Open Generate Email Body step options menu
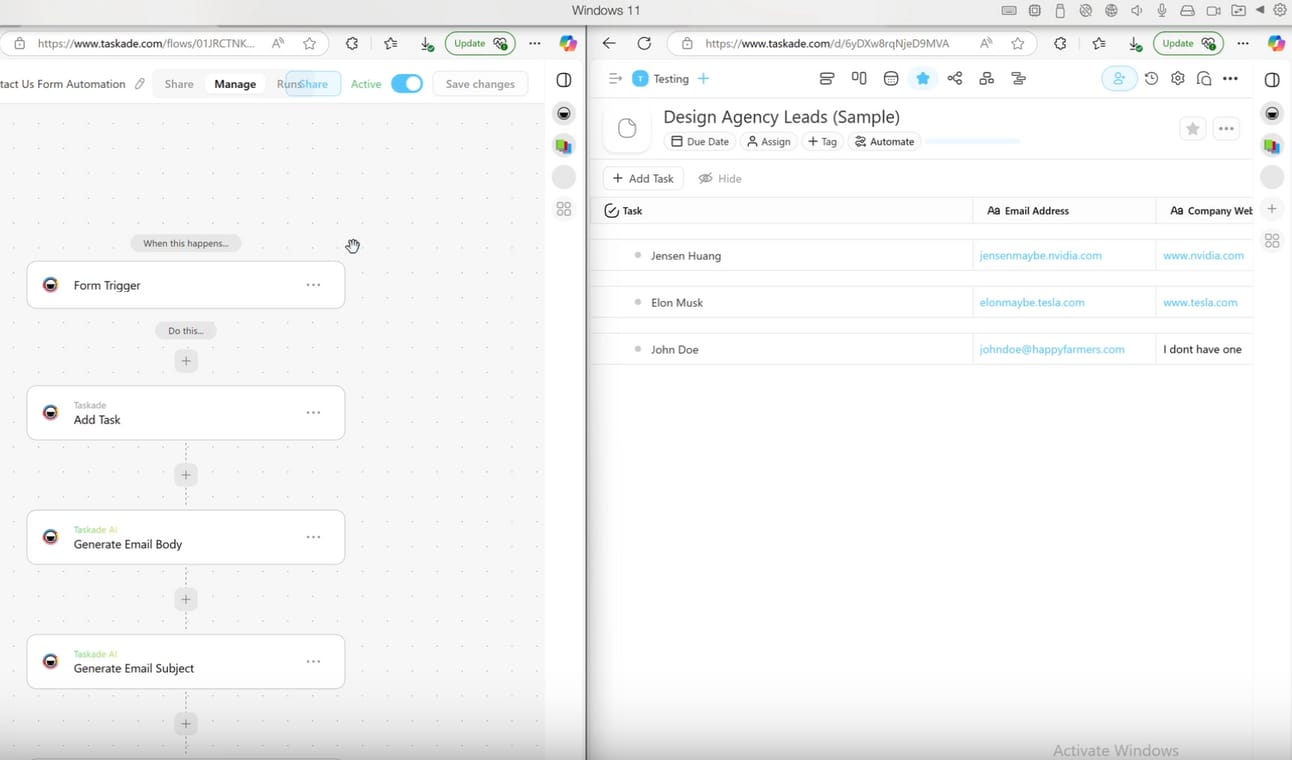The width and height of the screenshot is (1292, 760). coord(313,537)
